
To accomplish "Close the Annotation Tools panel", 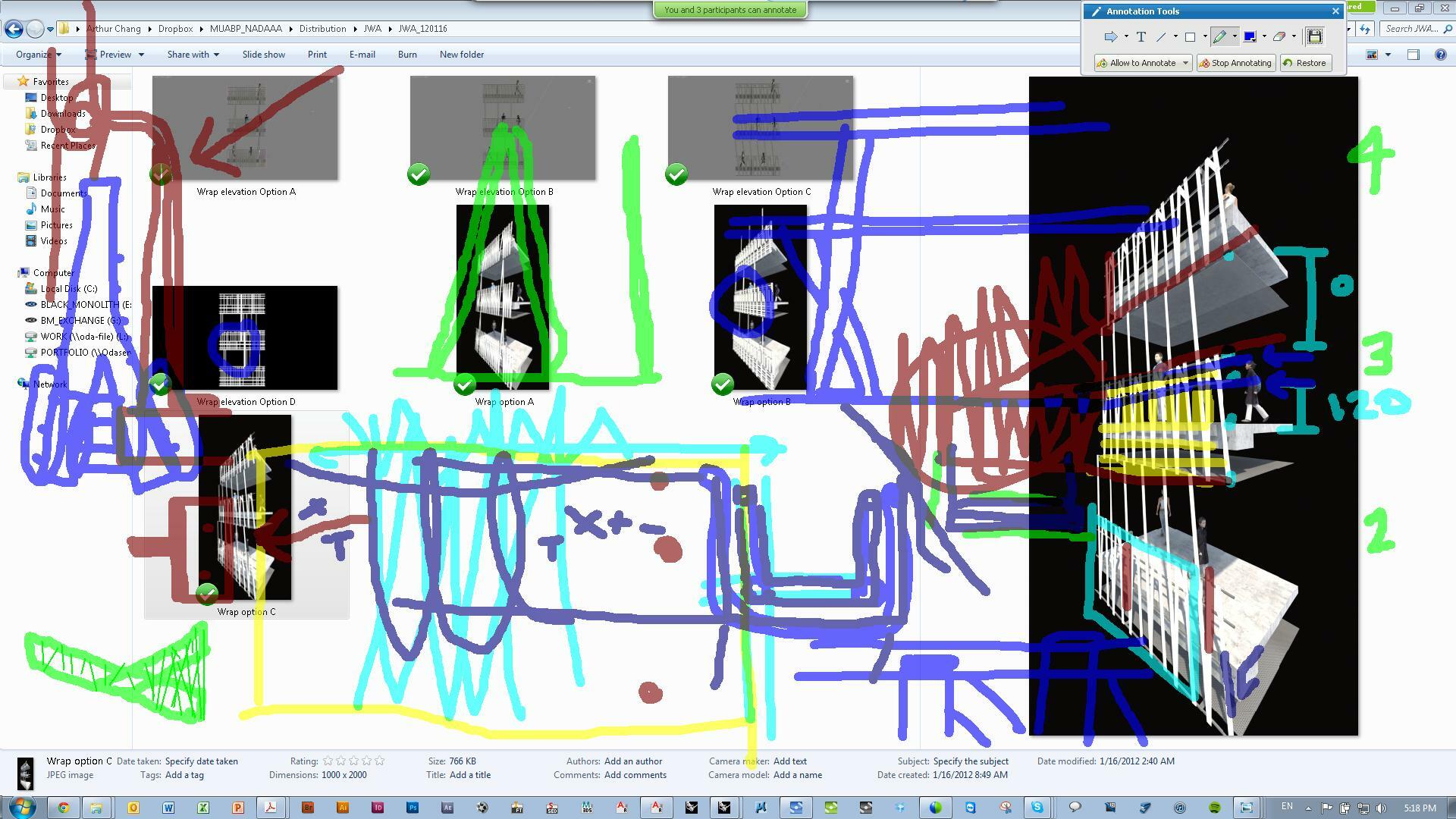I will (x=1335, y=11).
